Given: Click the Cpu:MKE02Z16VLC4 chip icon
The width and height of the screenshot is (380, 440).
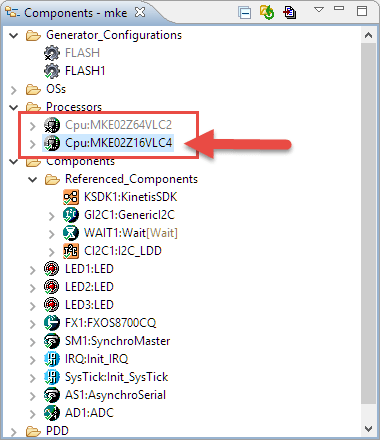Looking at the screenshot, I should 52,143.
